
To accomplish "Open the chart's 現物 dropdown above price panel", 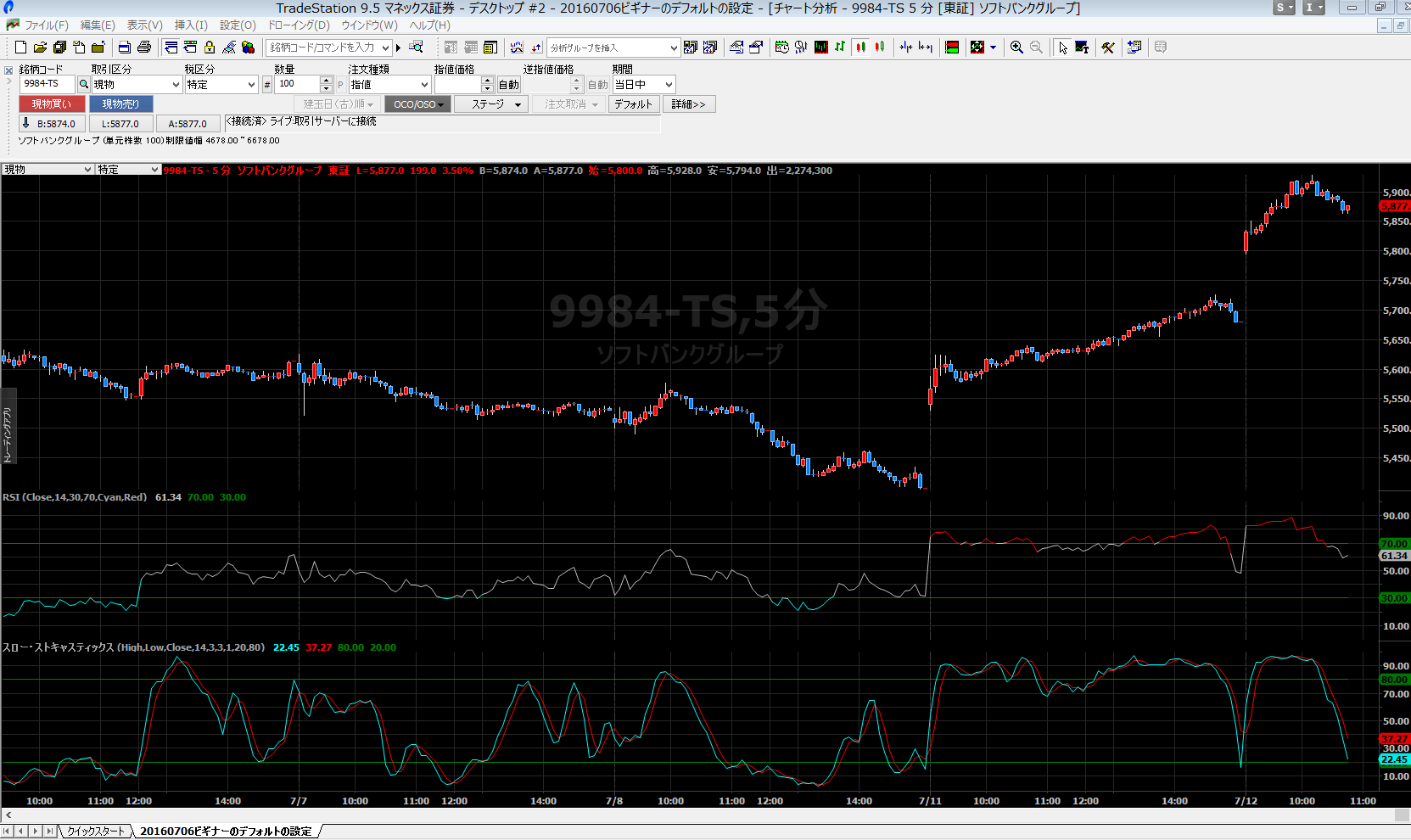I will pyautogui.click(x=88, y=170).
